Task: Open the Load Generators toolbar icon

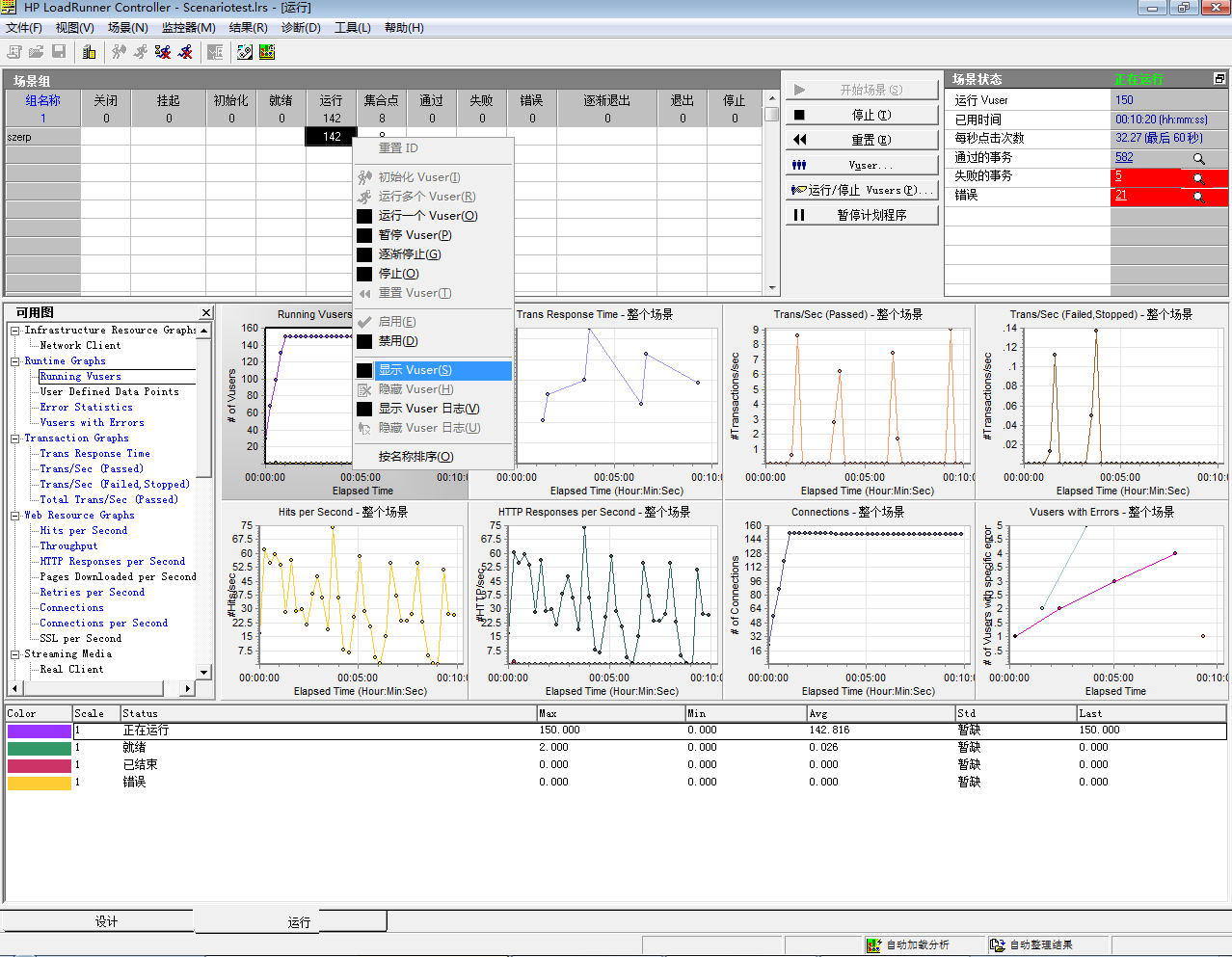Action: click(89, 51)
